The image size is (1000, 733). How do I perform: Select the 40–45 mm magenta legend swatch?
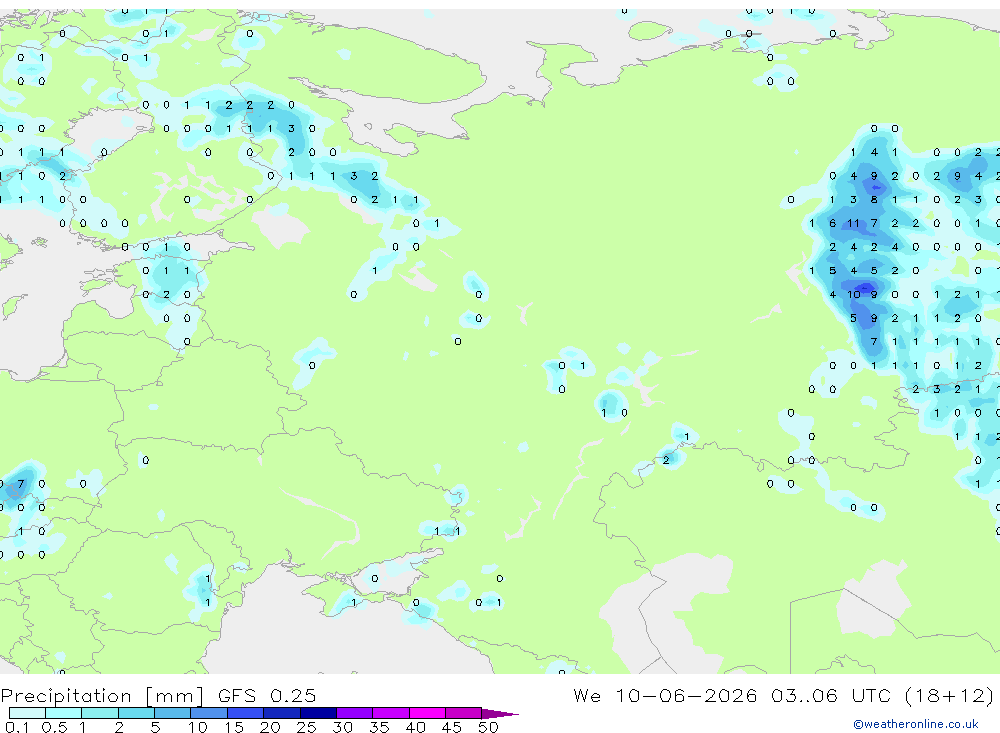coord(427,713)
